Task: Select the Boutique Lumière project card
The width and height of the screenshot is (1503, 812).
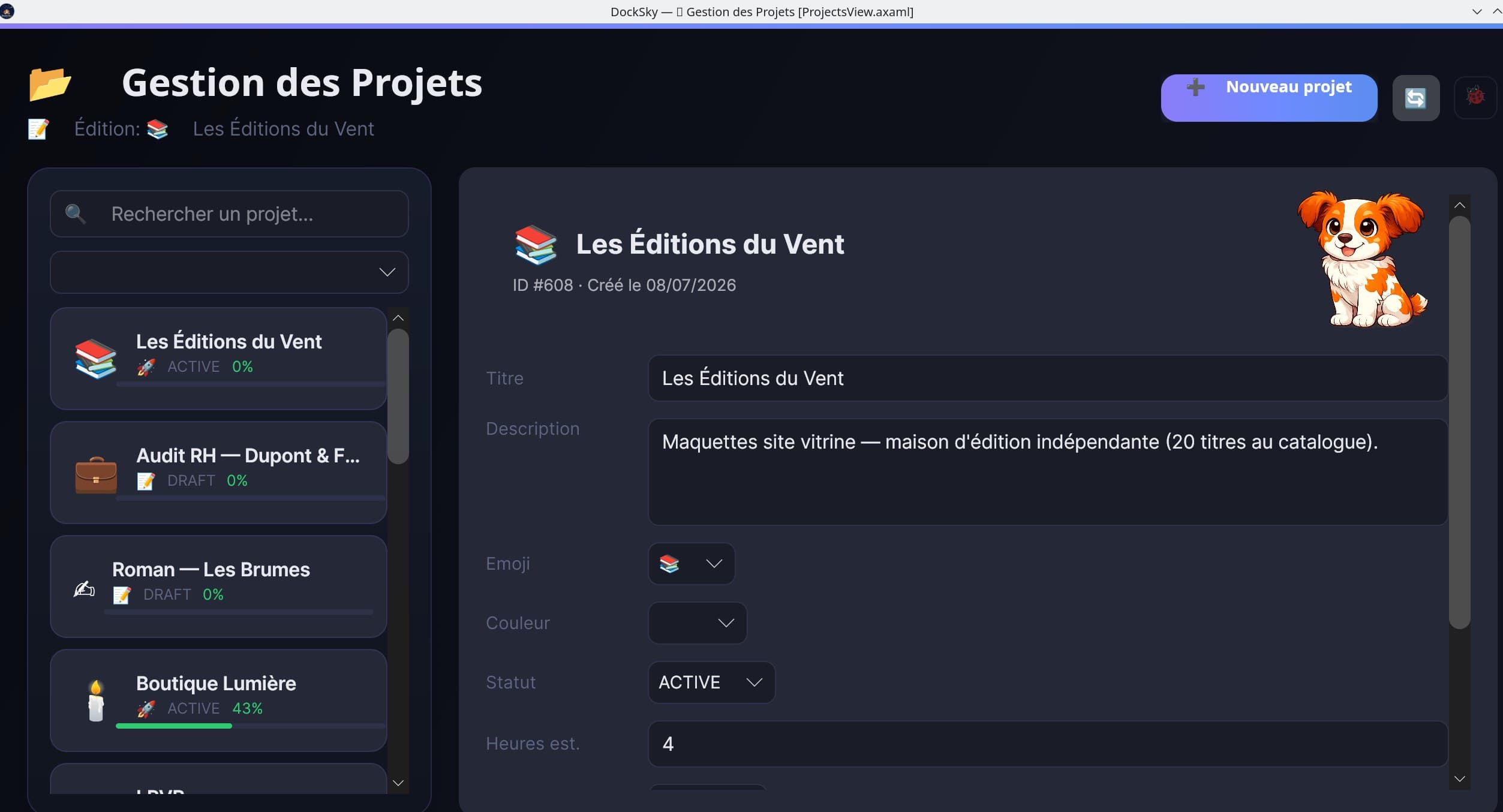Action: tap(218, 700)
